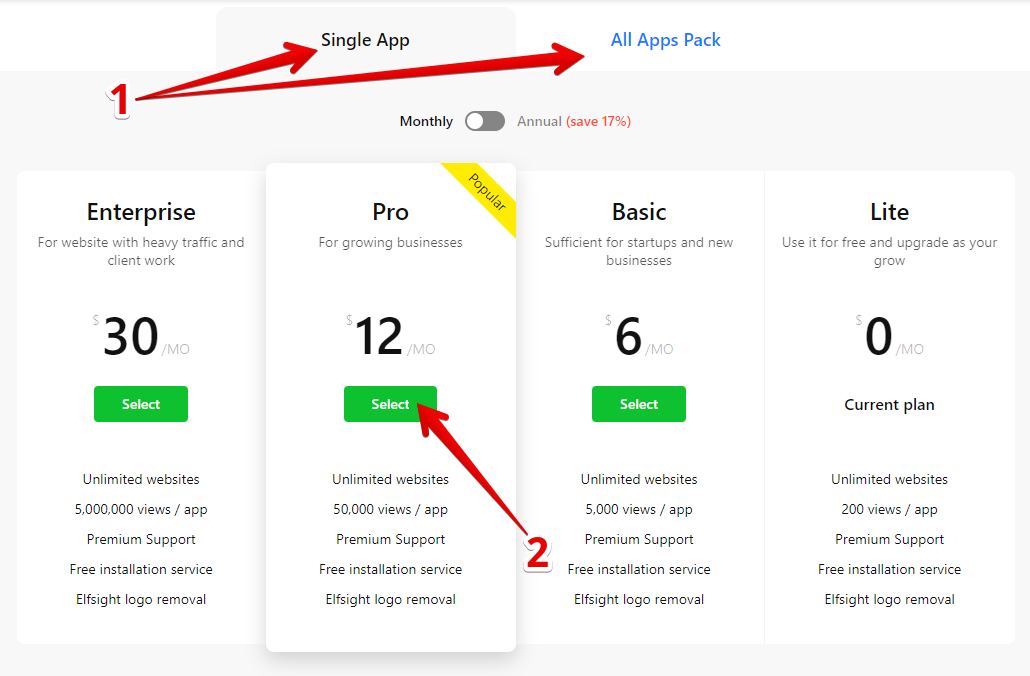Image resolution: width=1030 pixels, height=676 pixels.
Task: Click the Current plan label under Lite
Action: coord(888,404)
